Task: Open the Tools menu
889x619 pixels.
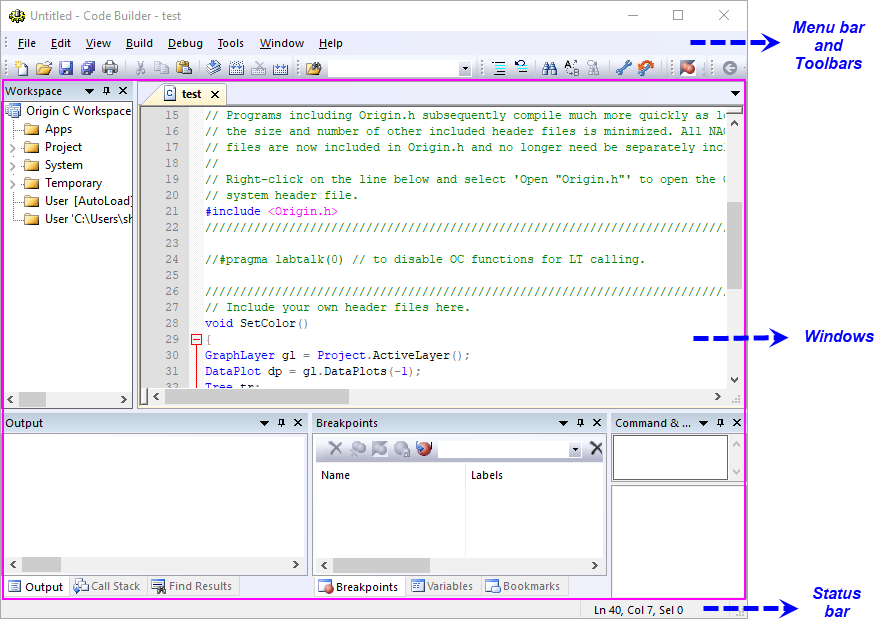Action: (x=230, y=43)
